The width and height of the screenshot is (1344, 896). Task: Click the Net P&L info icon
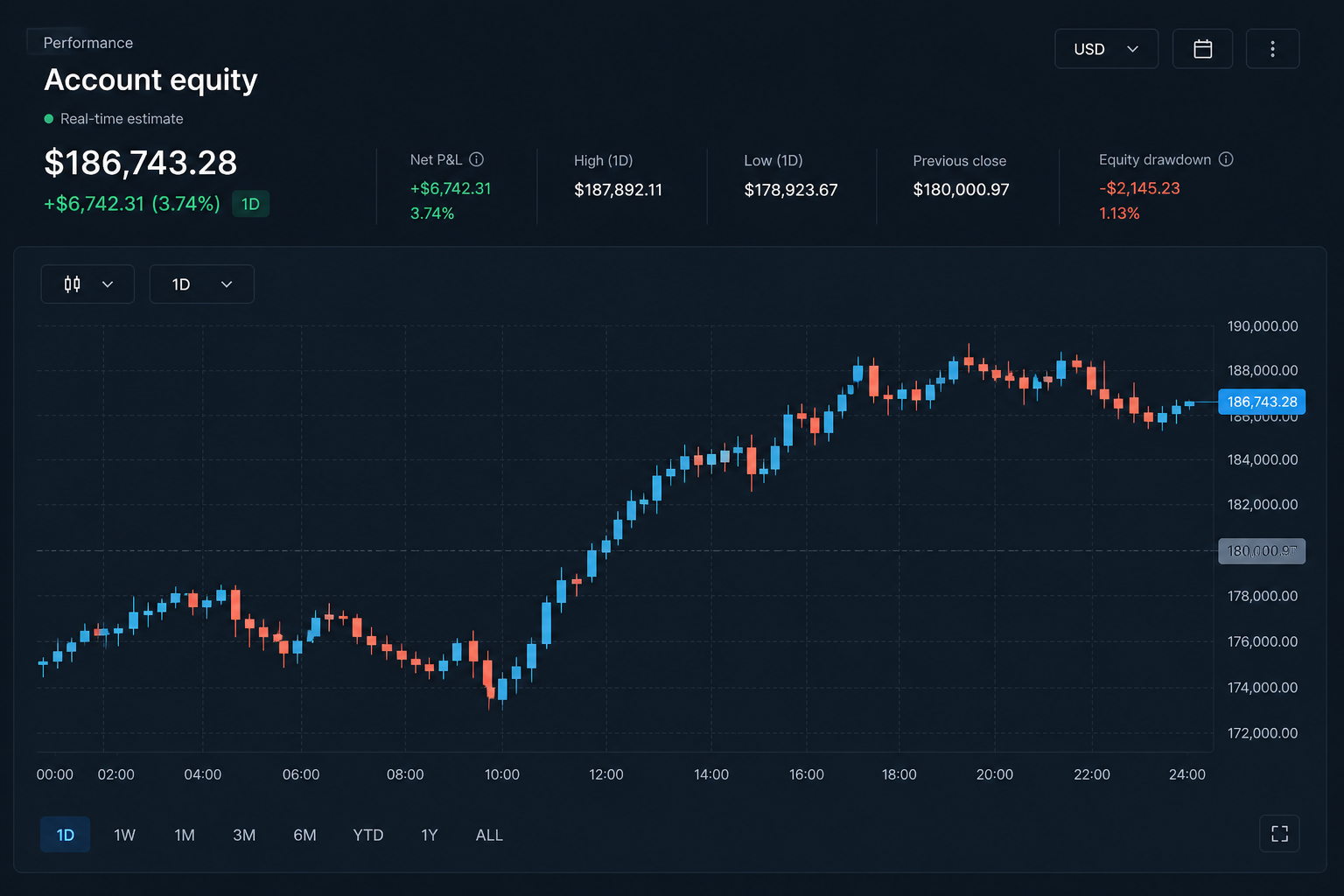coord(476,159)
